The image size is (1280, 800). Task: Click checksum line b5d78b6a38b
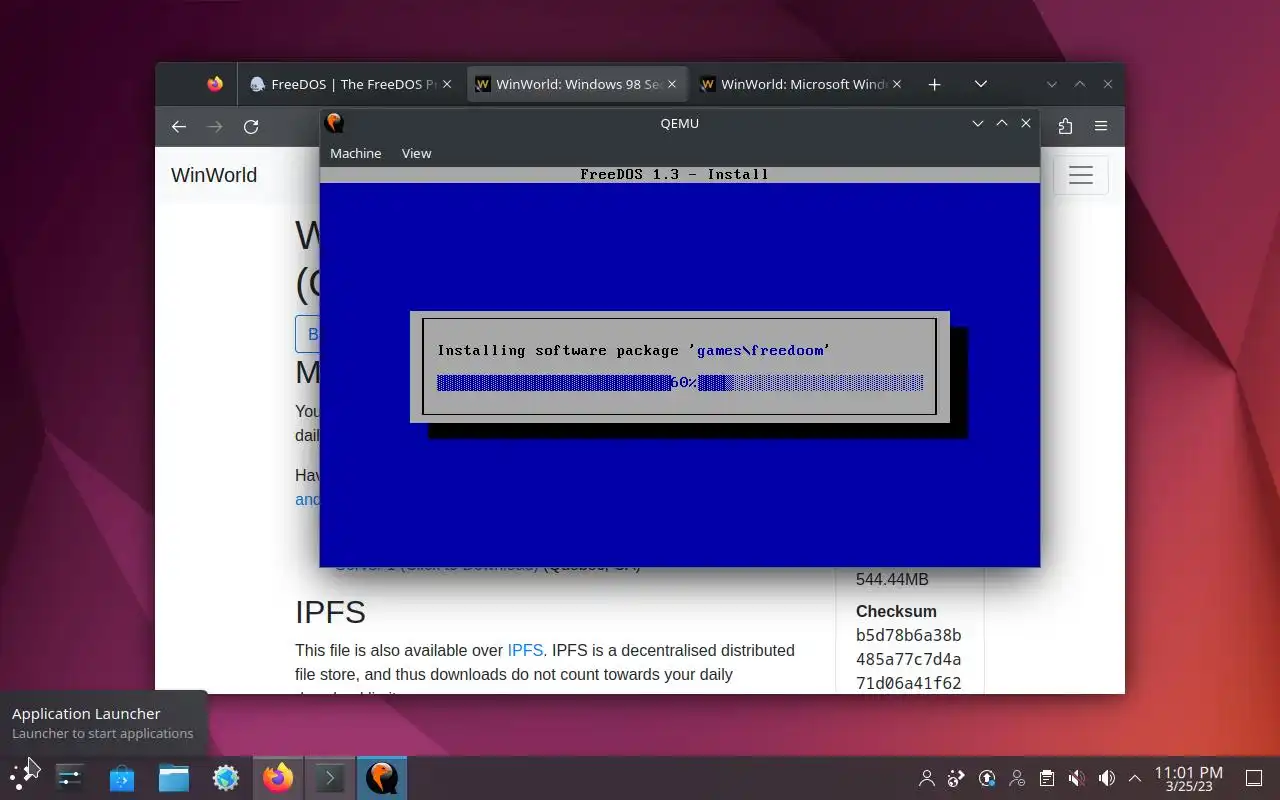tap(908, 635)
